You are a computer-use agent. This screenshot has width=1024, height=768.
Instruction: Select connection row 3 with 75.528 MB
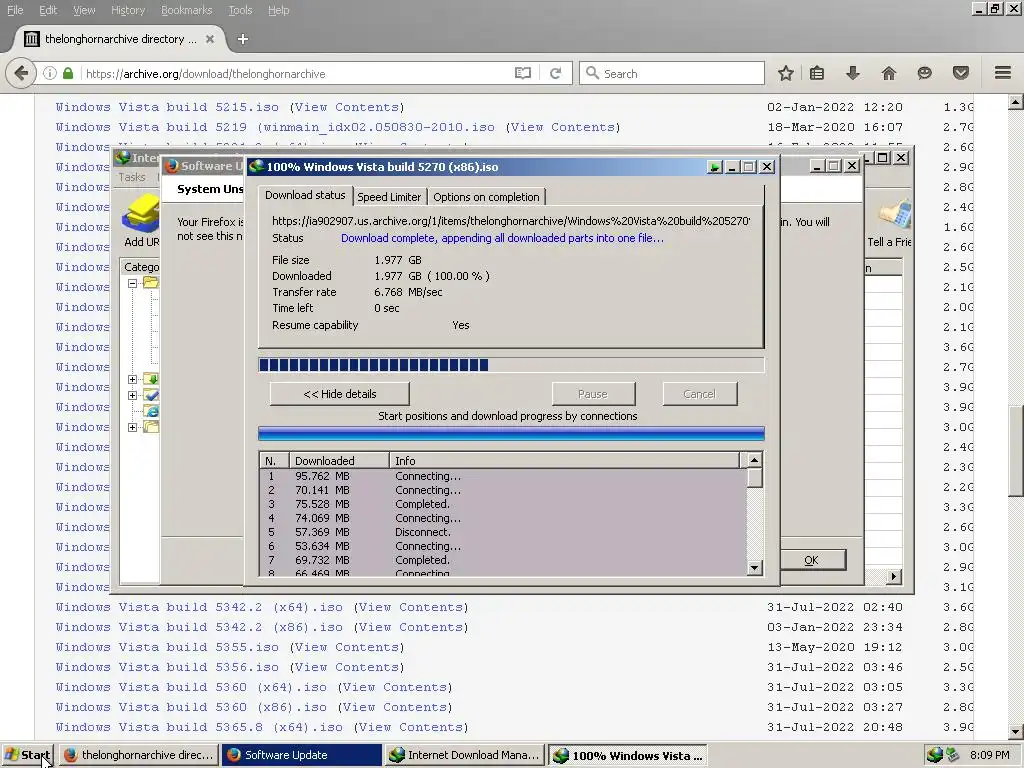[x=503, y=504]
